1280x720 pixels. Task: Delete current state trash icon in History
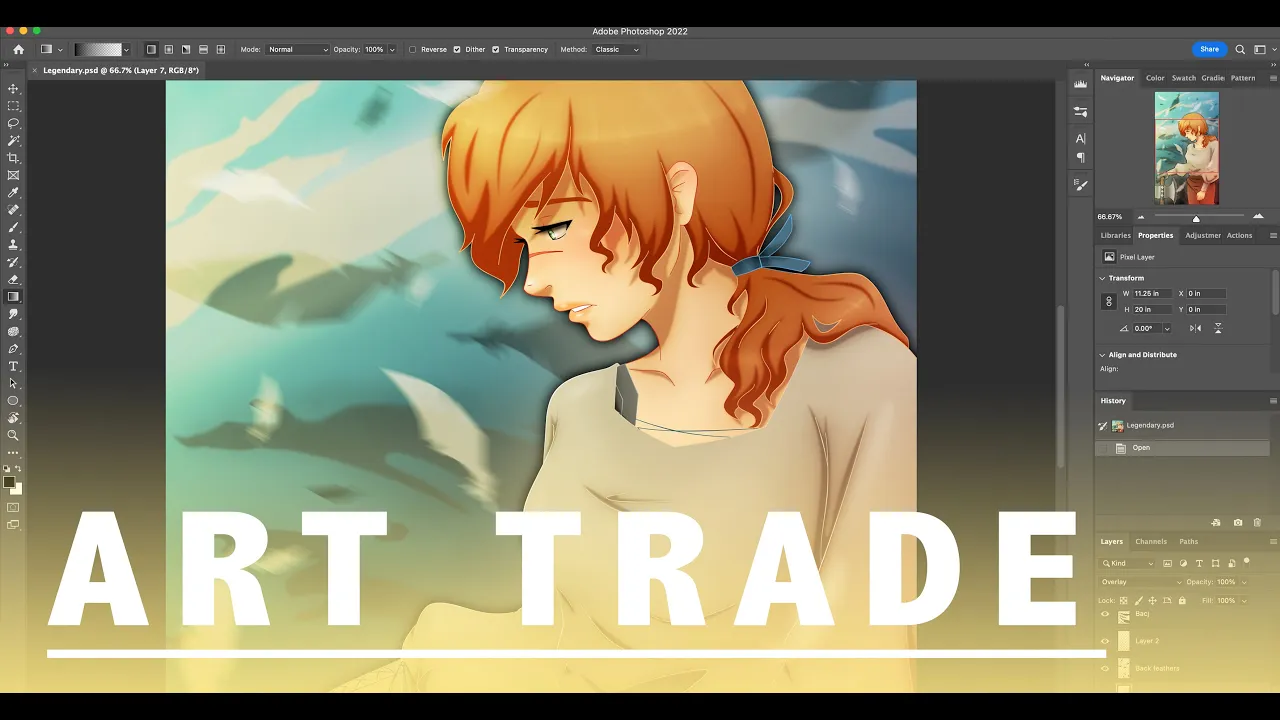pos(1257,523)
